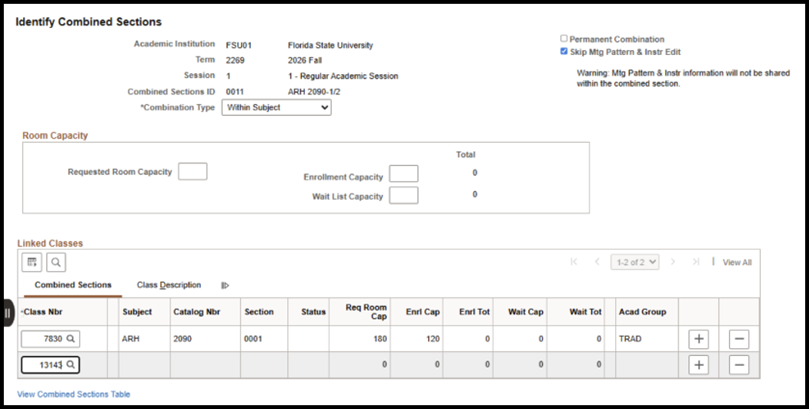Add a row after the ARH 2090 class

699,339
